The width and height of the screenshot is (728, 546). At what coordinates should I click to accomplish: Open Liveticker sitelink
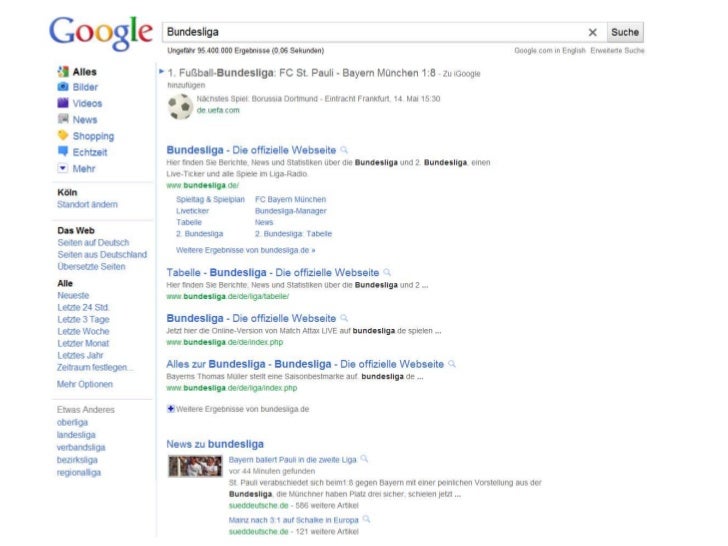point(193,211)
